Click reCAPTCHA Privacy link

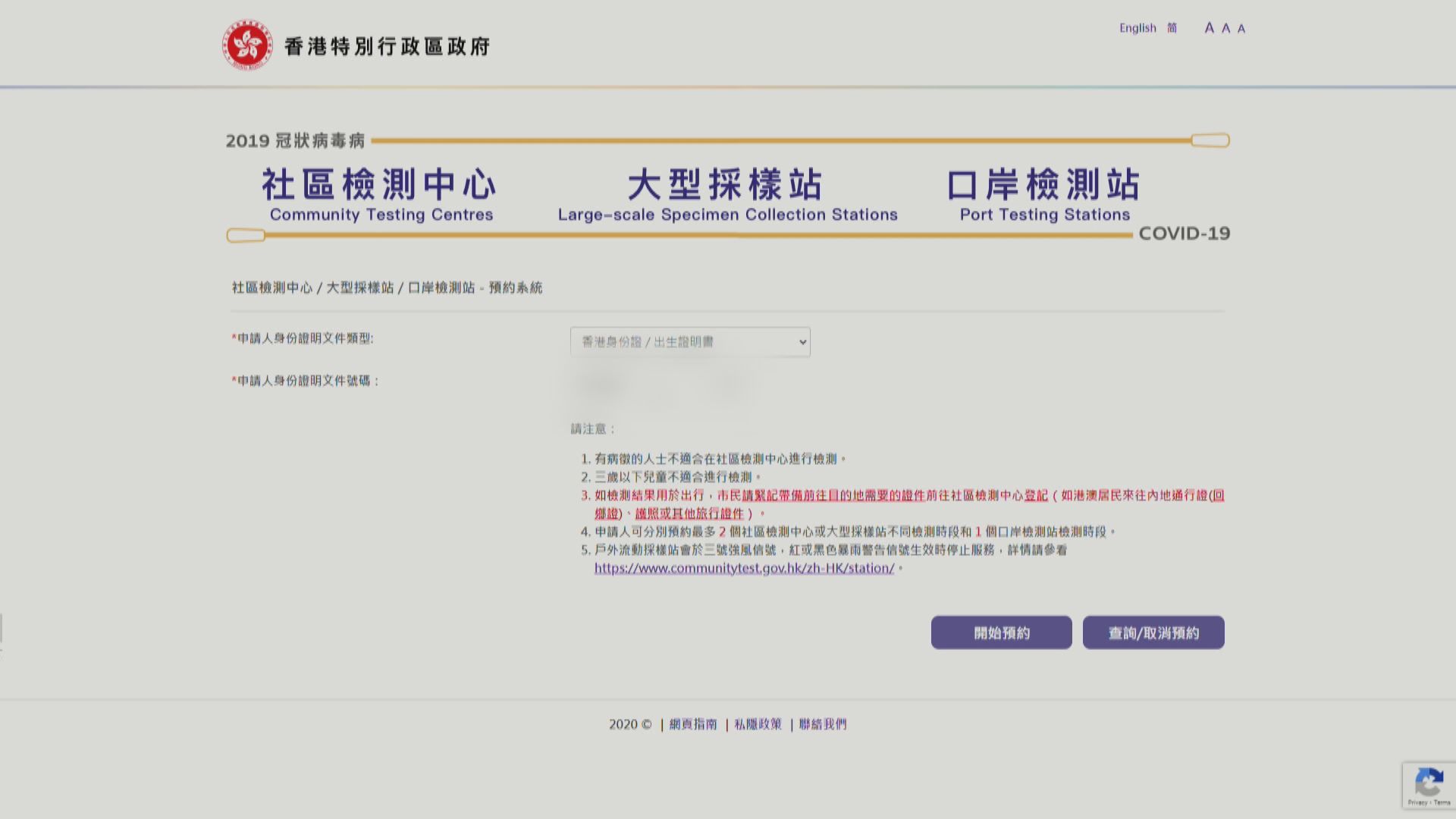[1417, 802]
